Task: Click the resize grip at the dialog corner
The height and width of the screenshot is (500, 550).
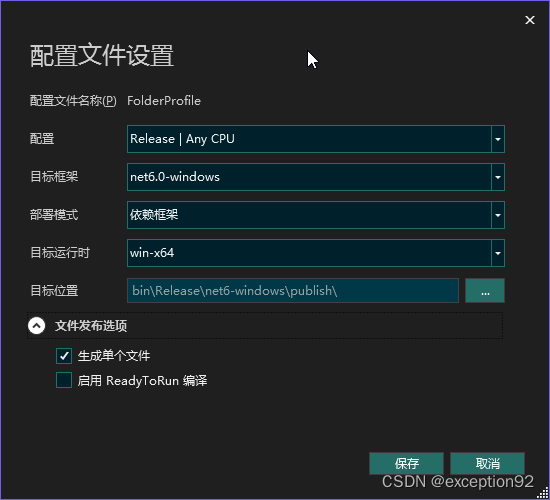Action: 543,493
